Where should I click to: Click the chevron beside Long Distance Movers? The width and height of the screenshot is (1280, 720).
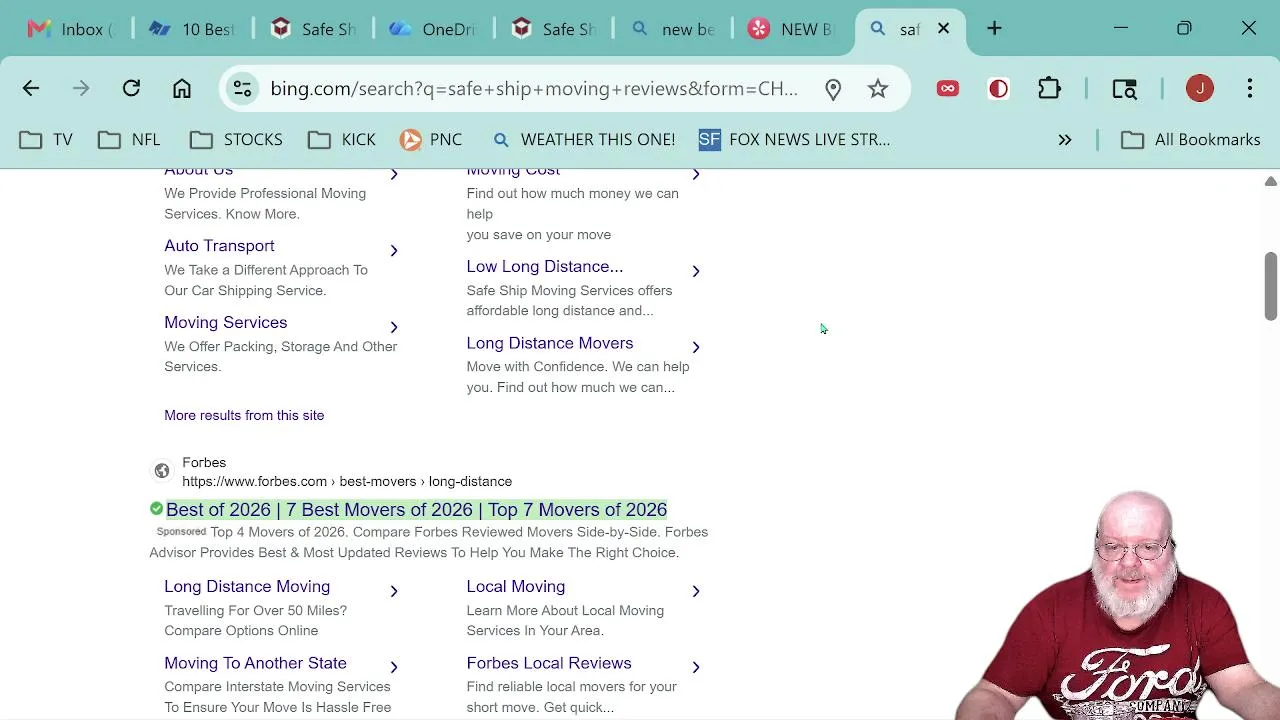point(696,347)
